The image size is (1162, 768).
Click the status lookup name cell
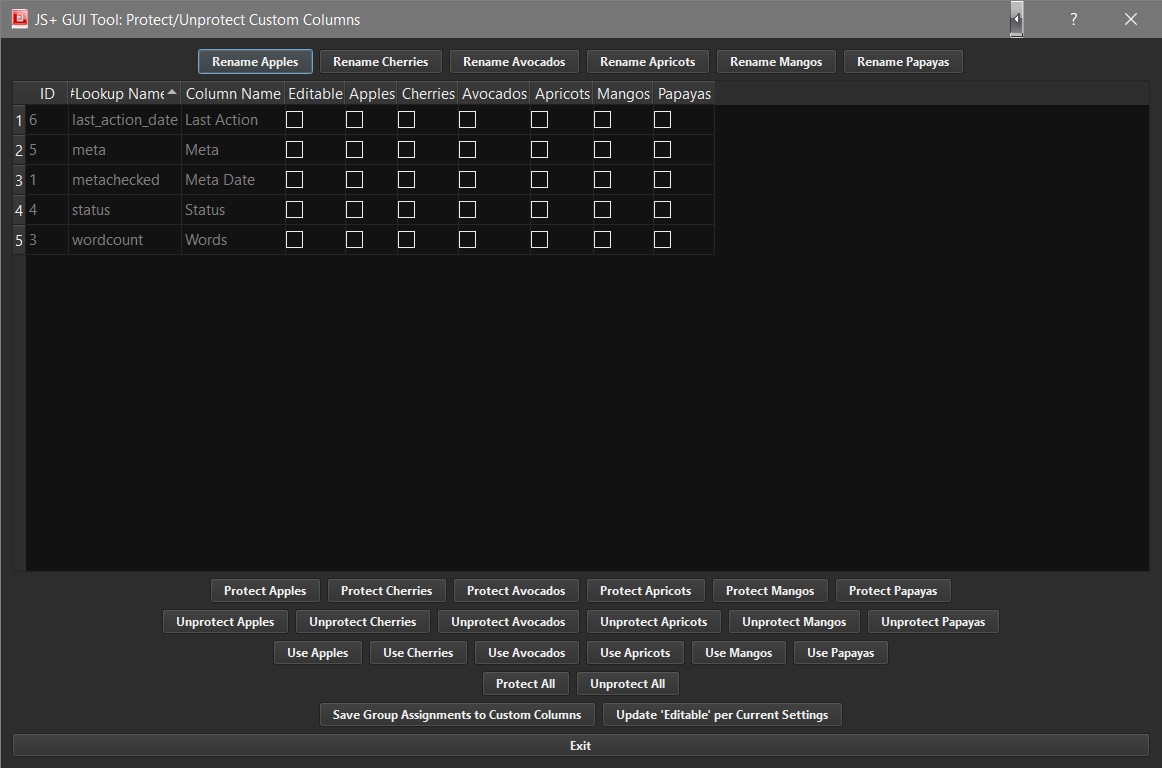[124, 210]
